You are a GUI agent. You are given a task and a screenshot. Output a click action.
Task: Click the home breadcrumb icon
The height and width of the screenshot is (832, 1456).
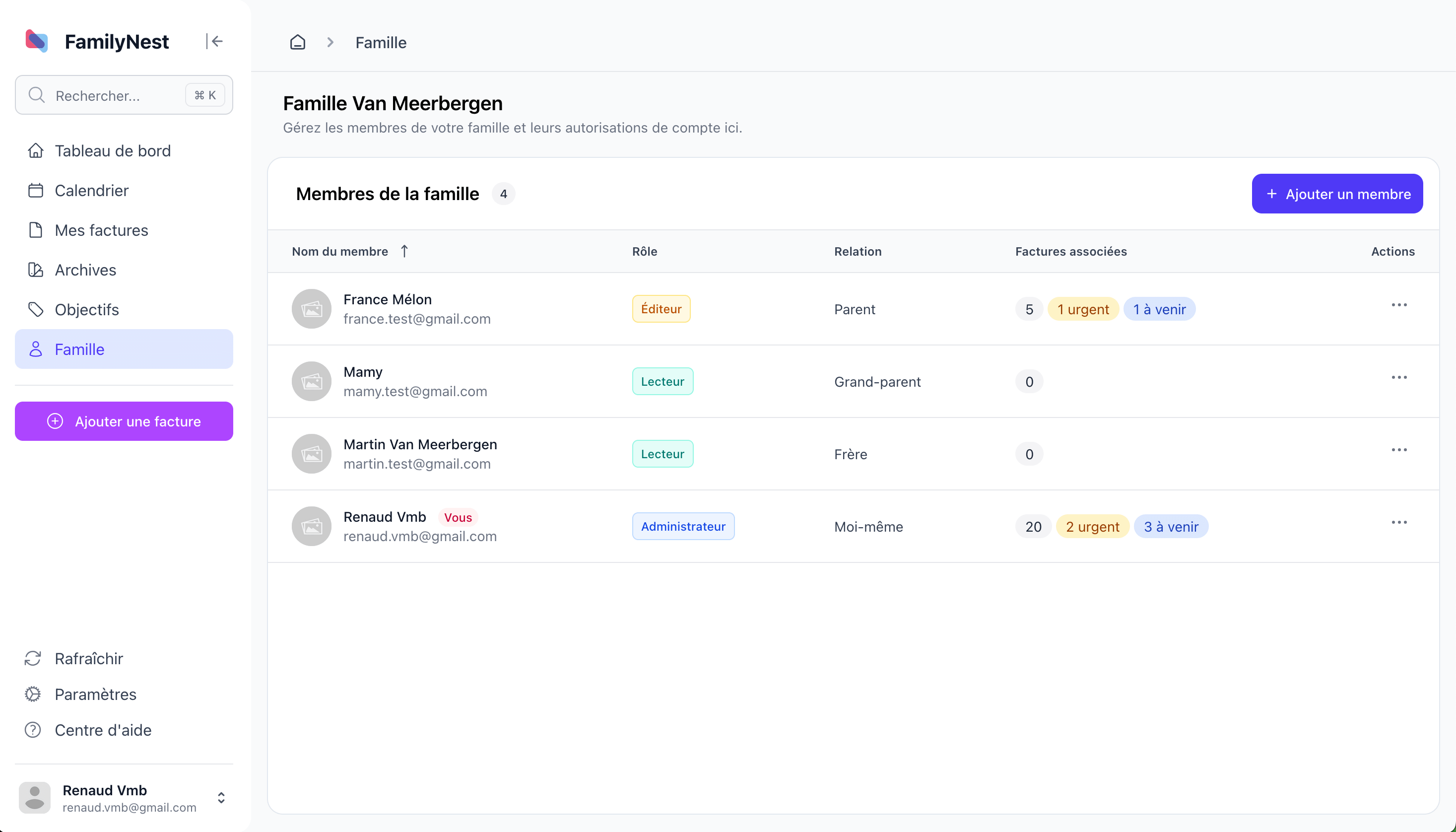[298, 42]
